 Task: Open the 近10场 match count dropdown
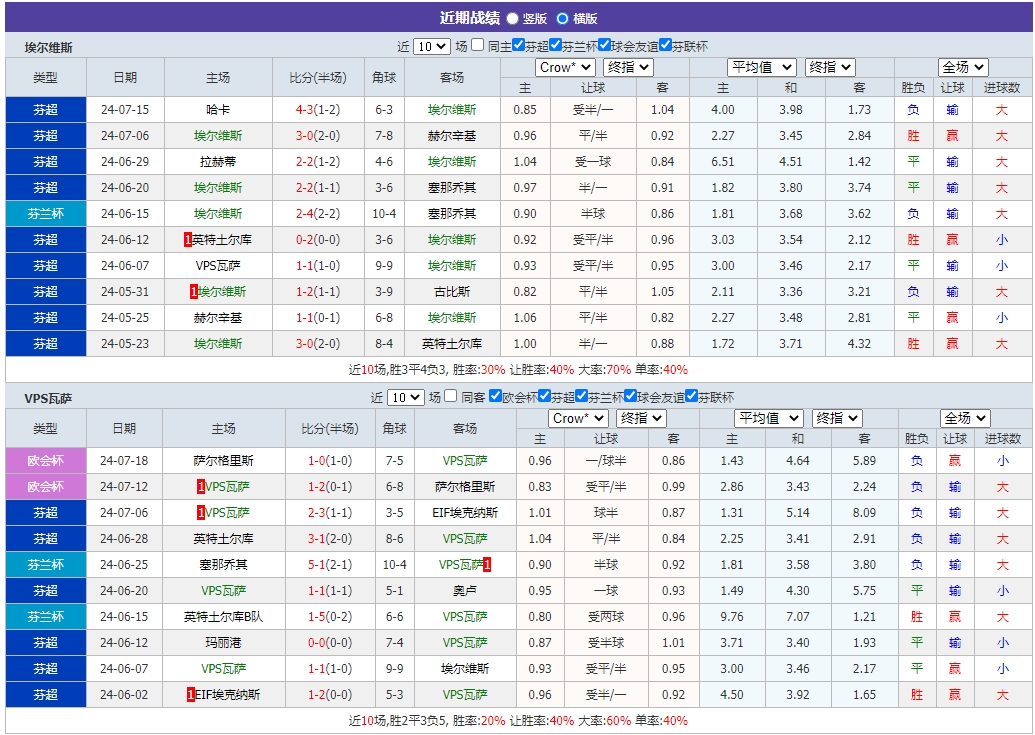430,45
